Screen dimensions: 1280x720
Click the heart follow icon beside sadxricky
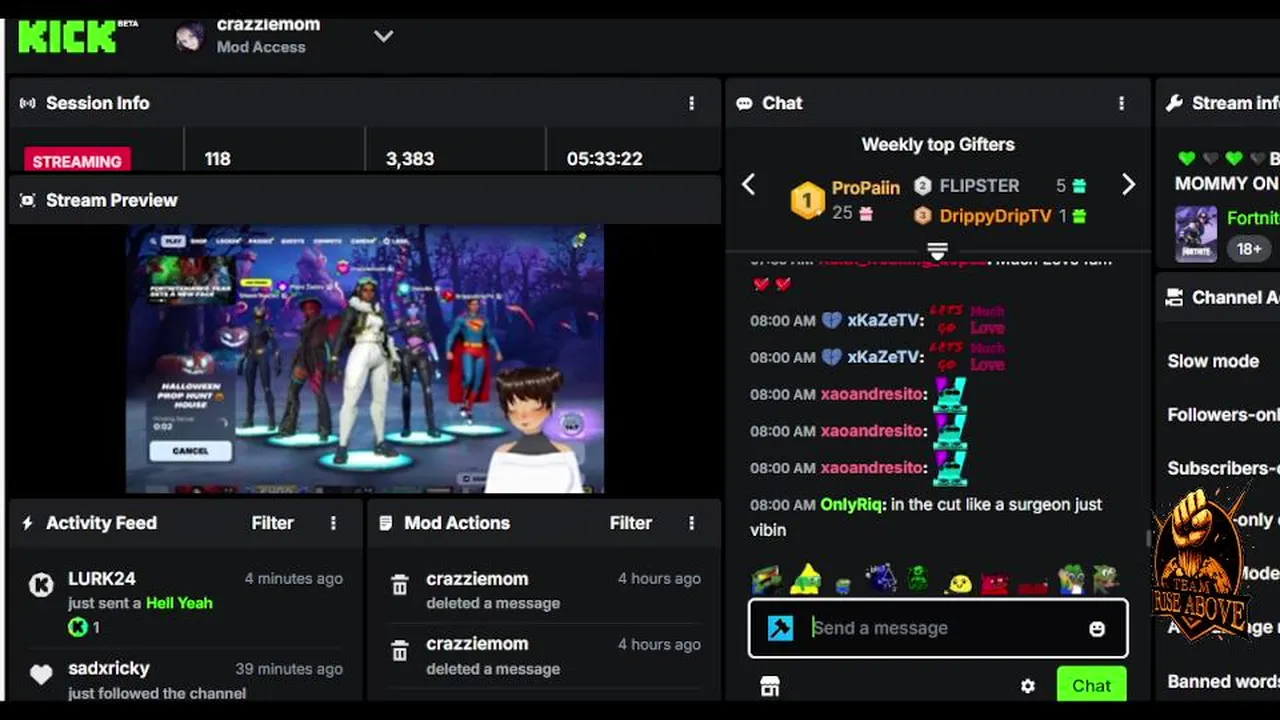[41, 675]
